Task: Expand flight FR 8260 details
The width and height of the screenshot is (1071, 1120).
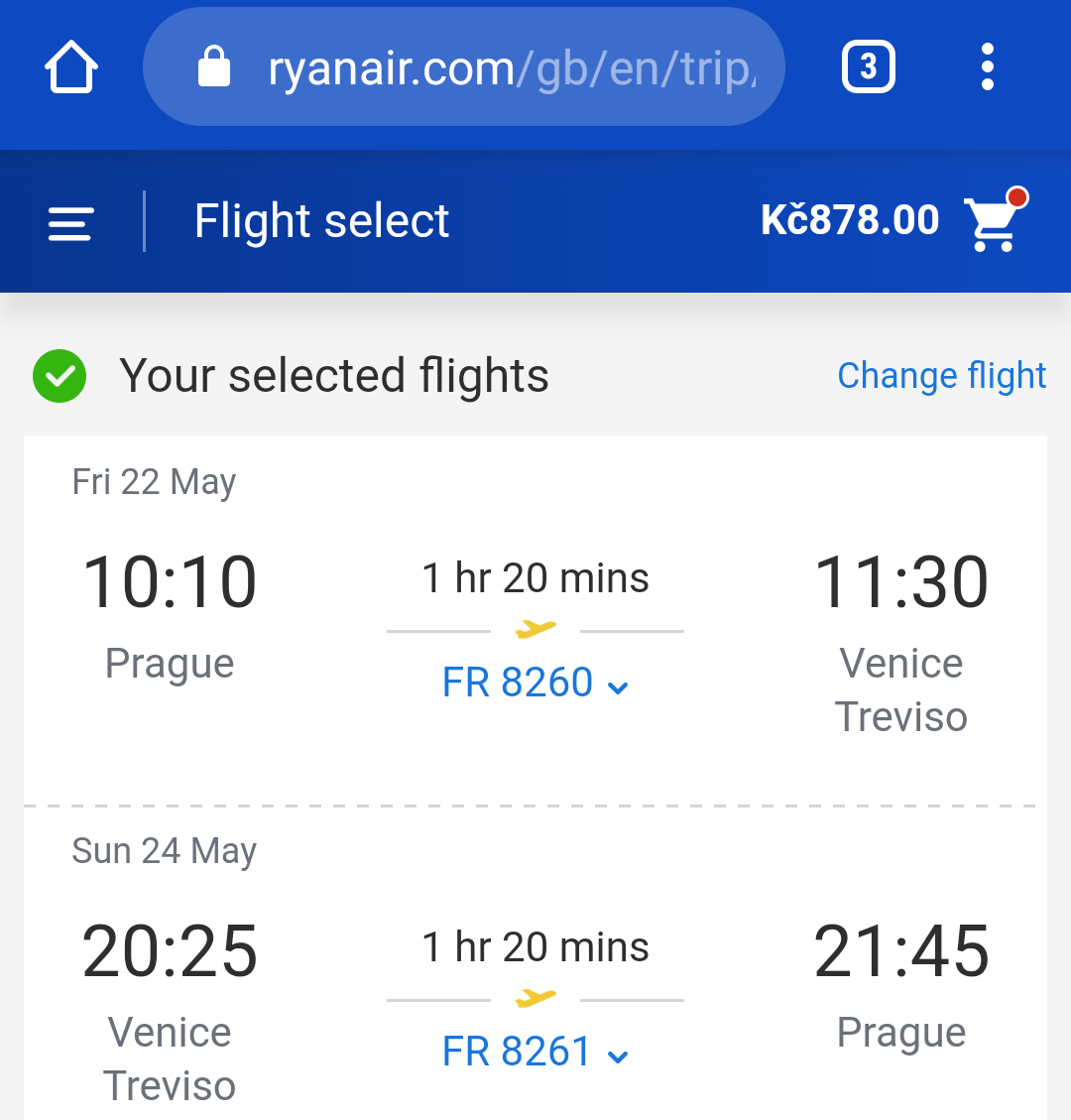Action: [x=535, y=683]
